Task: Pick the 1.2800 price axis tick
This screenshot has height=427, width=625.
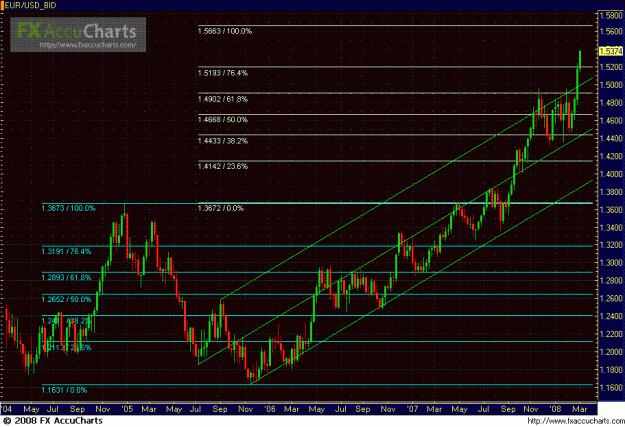Action: [x=611, y=281]
